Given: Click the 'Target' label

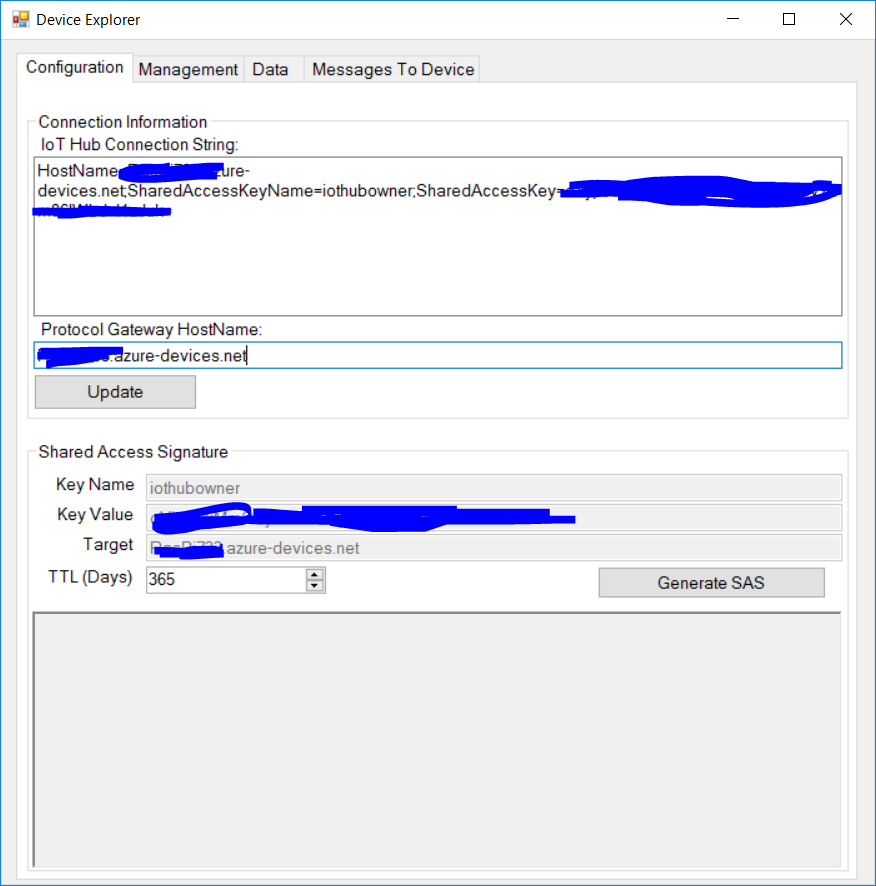Looking at the screenshot, I should (x=108, y=544).
